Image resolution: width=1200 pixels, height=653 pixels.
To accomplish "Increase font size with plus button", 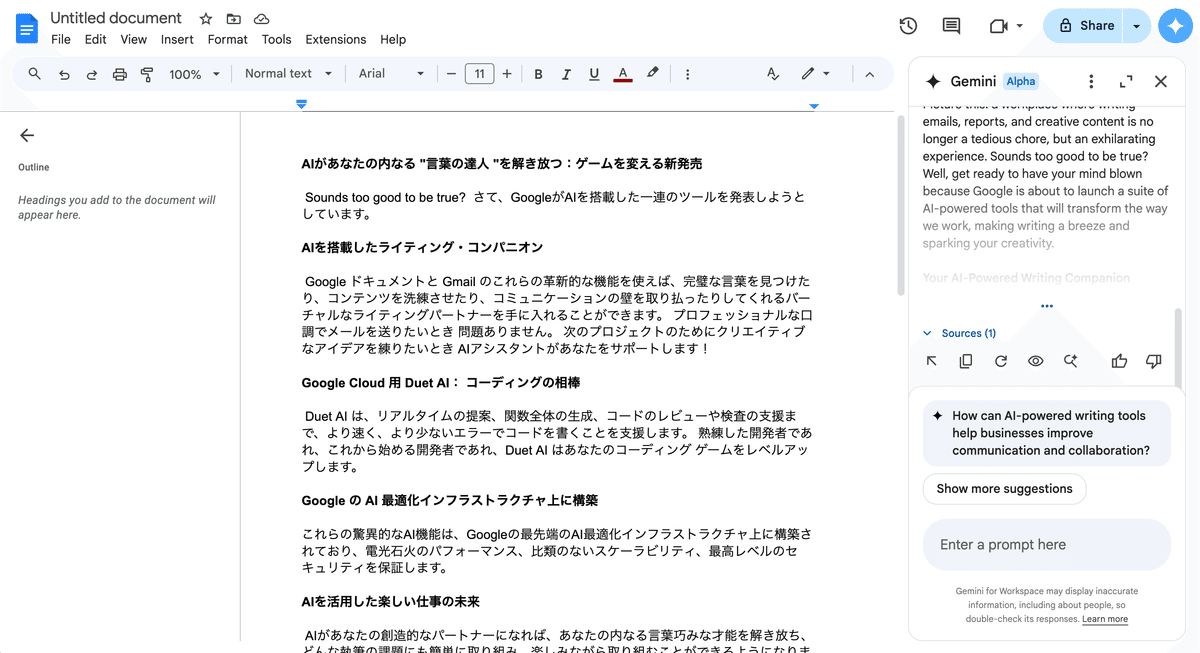I will coord(507,74).
